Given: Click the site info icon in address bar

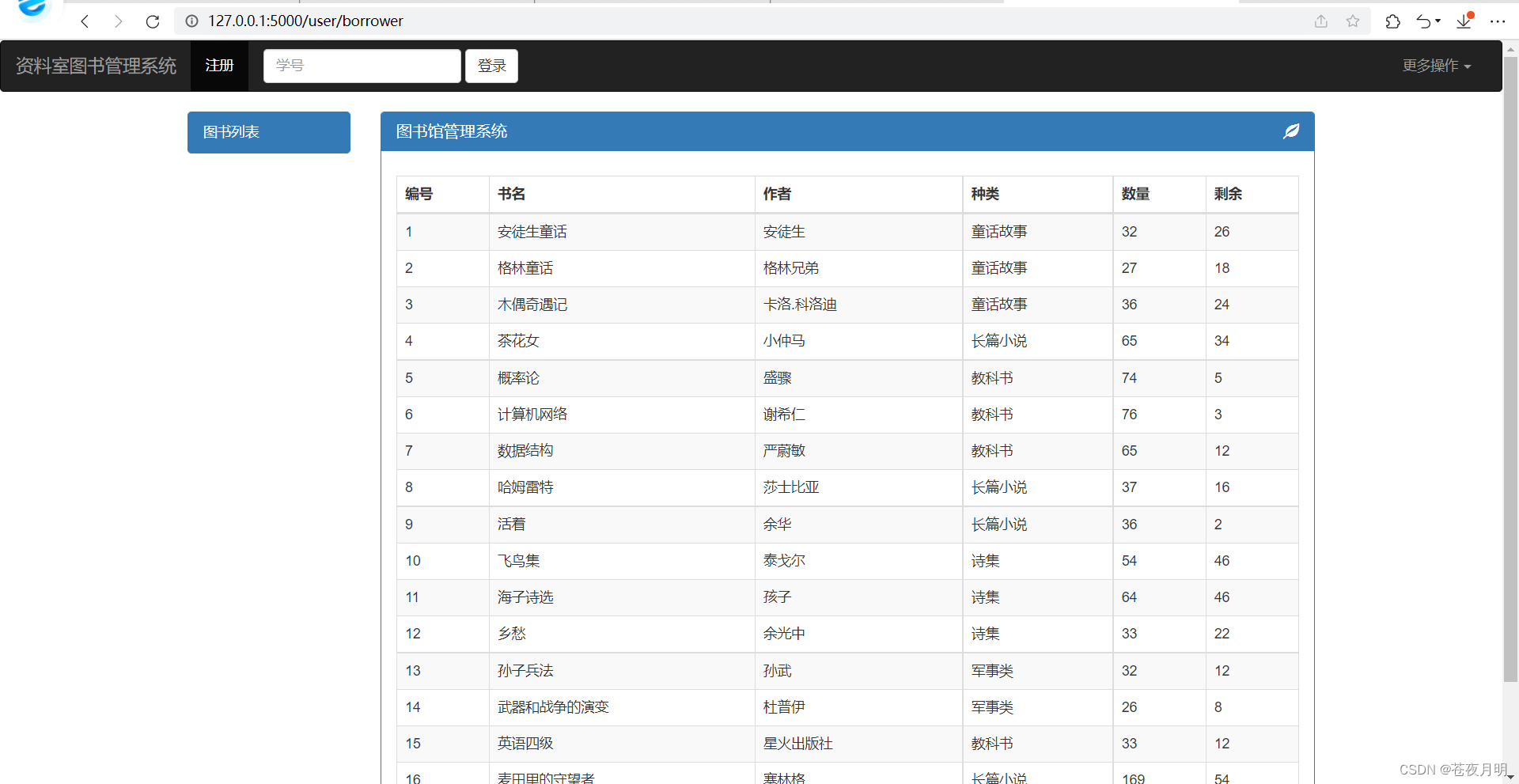Looking at the screenshot, I should [191, 21].
